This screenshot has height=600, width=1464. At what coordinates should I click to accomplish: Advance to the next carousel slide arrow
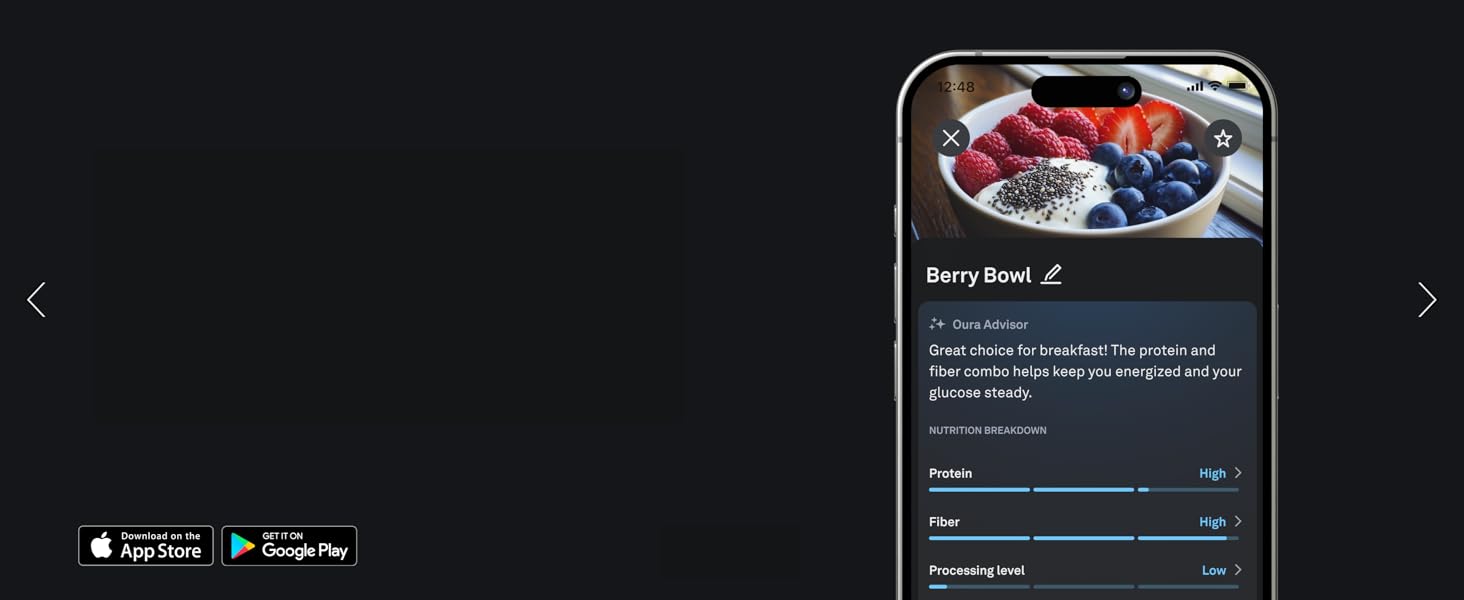[x=1427, y=300]
